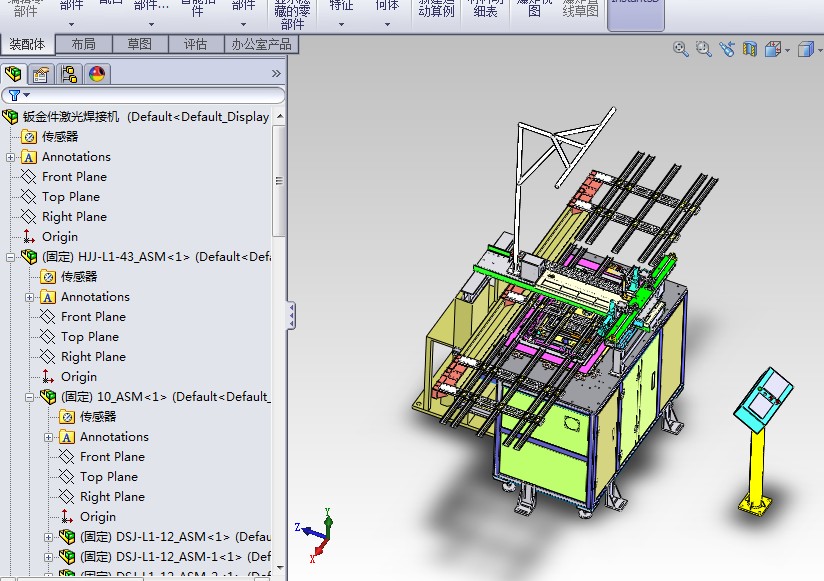824x581 pixels.
Task: Click the Previous View icon
Action: 726,49
